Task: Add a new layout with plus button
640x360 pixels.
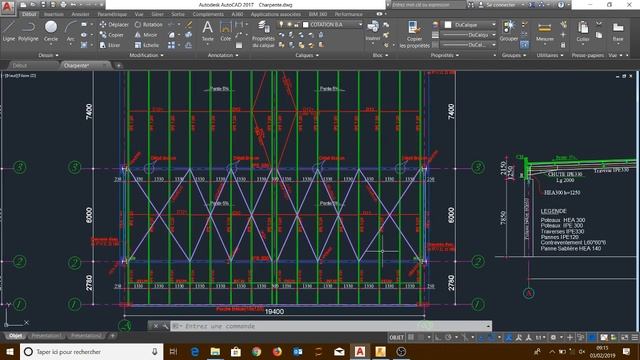Action: (113, 336)
